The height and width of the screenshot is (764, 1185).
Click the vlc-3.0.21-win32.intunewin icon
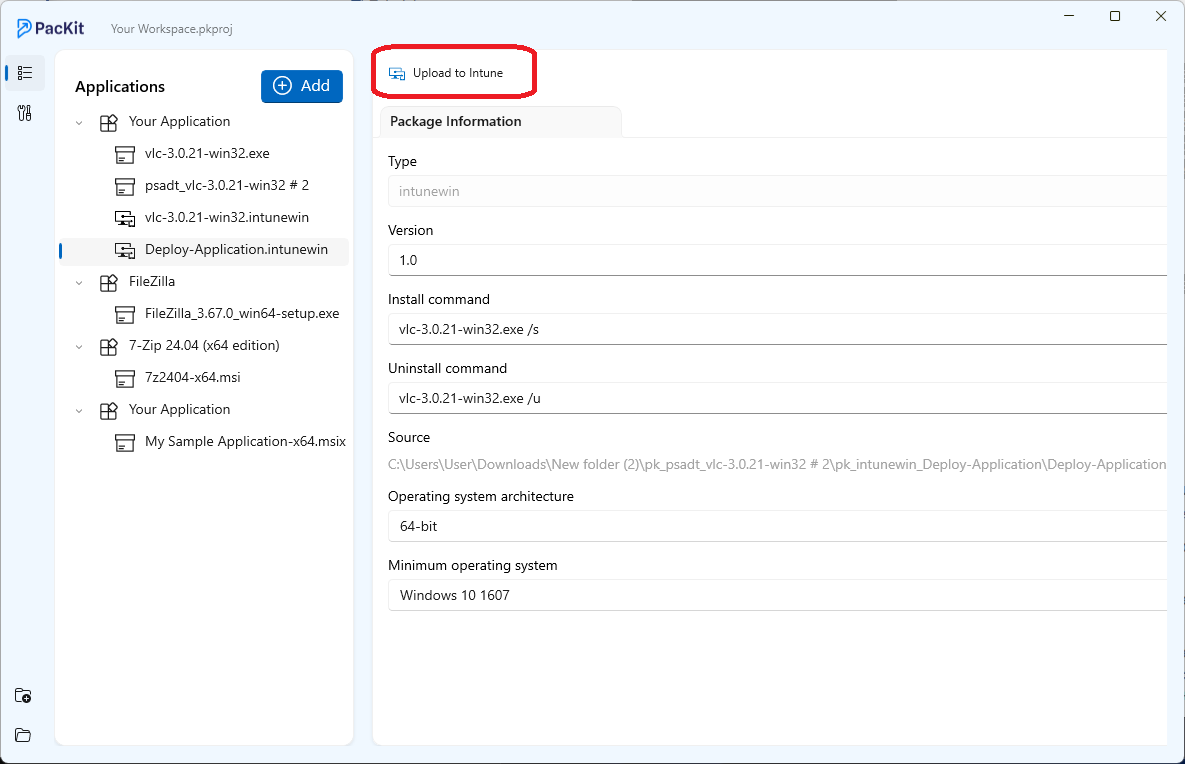coord(125,218)
